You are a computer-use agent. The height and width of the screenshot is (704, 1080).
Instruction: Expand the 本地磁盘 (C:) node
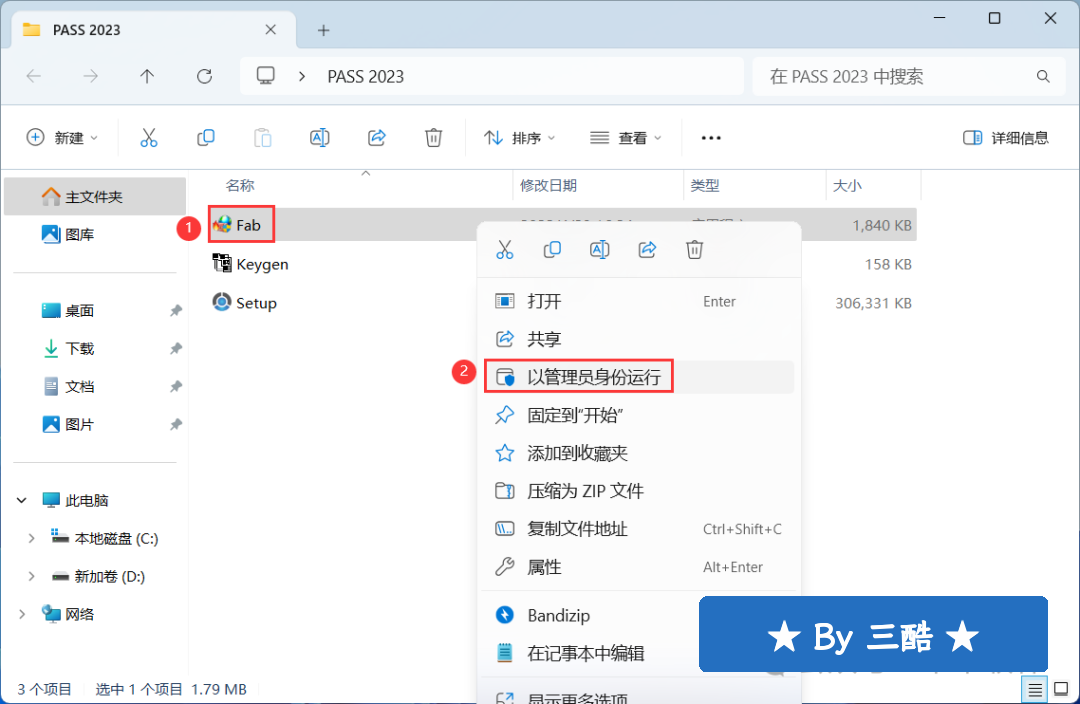pyautogui.click(x=31, y=539)
